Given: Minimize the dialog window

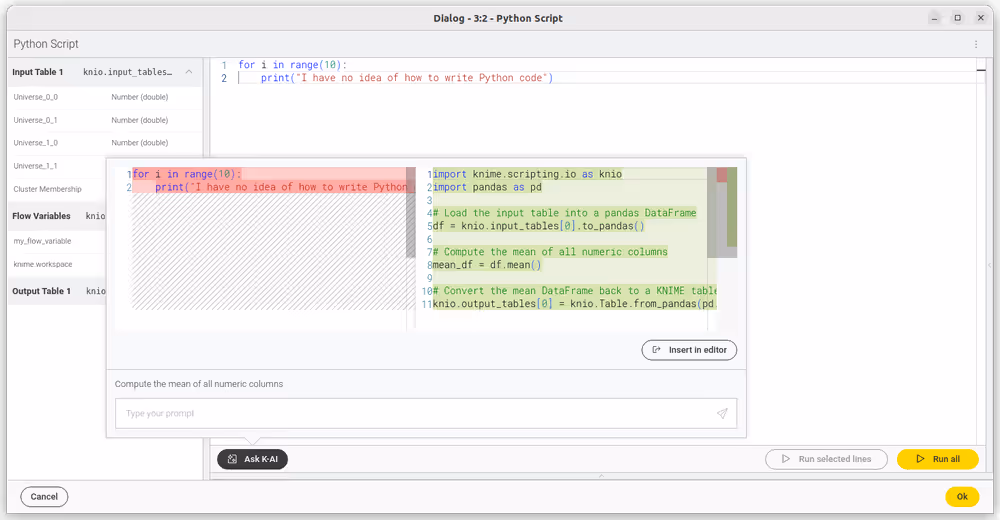Looking at the screenshot, I should (934, 18).
